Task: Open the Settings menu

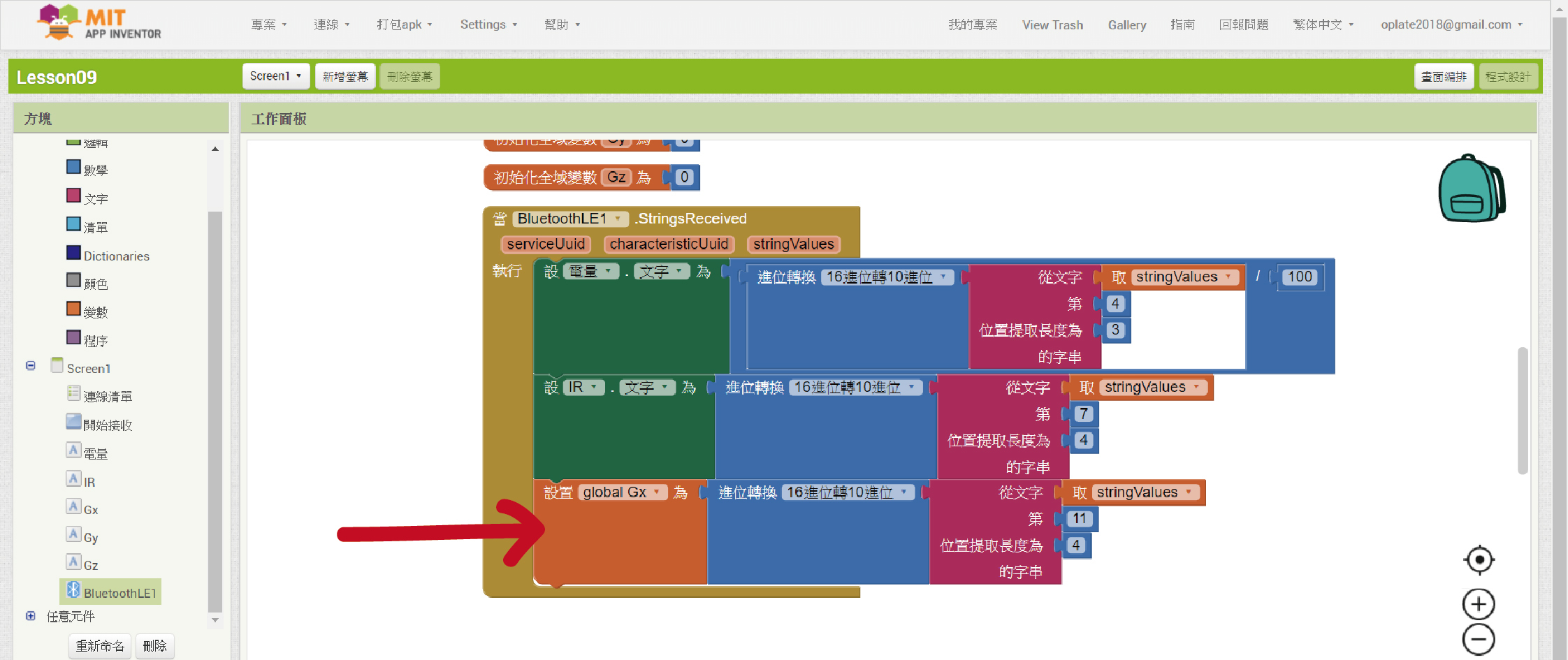Action: tap(488, 24)
